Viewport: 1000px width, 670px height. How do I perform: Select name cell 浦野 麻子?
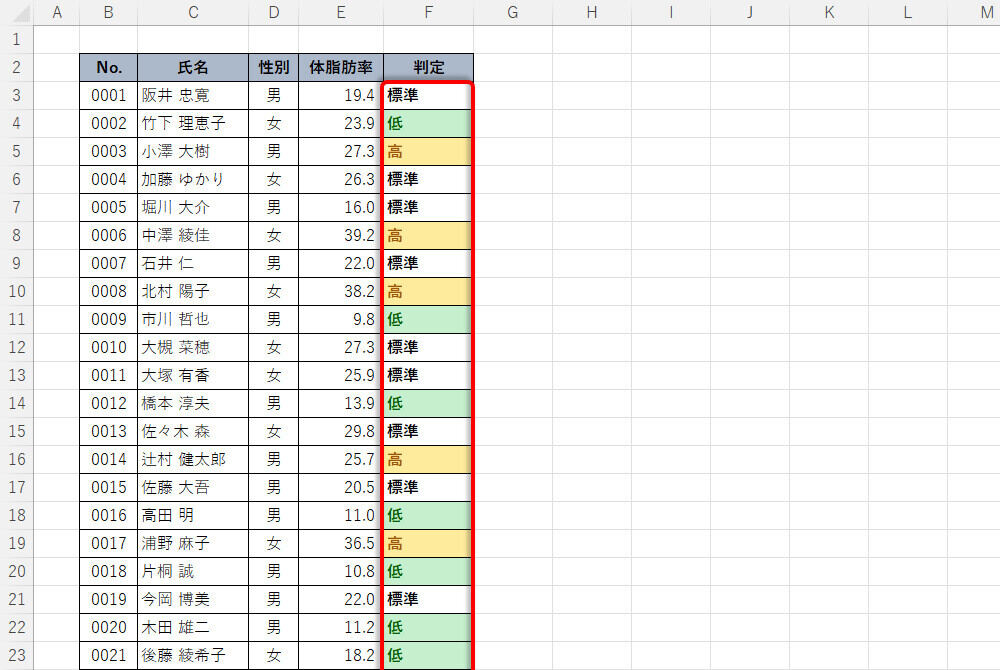coord(193,543)
